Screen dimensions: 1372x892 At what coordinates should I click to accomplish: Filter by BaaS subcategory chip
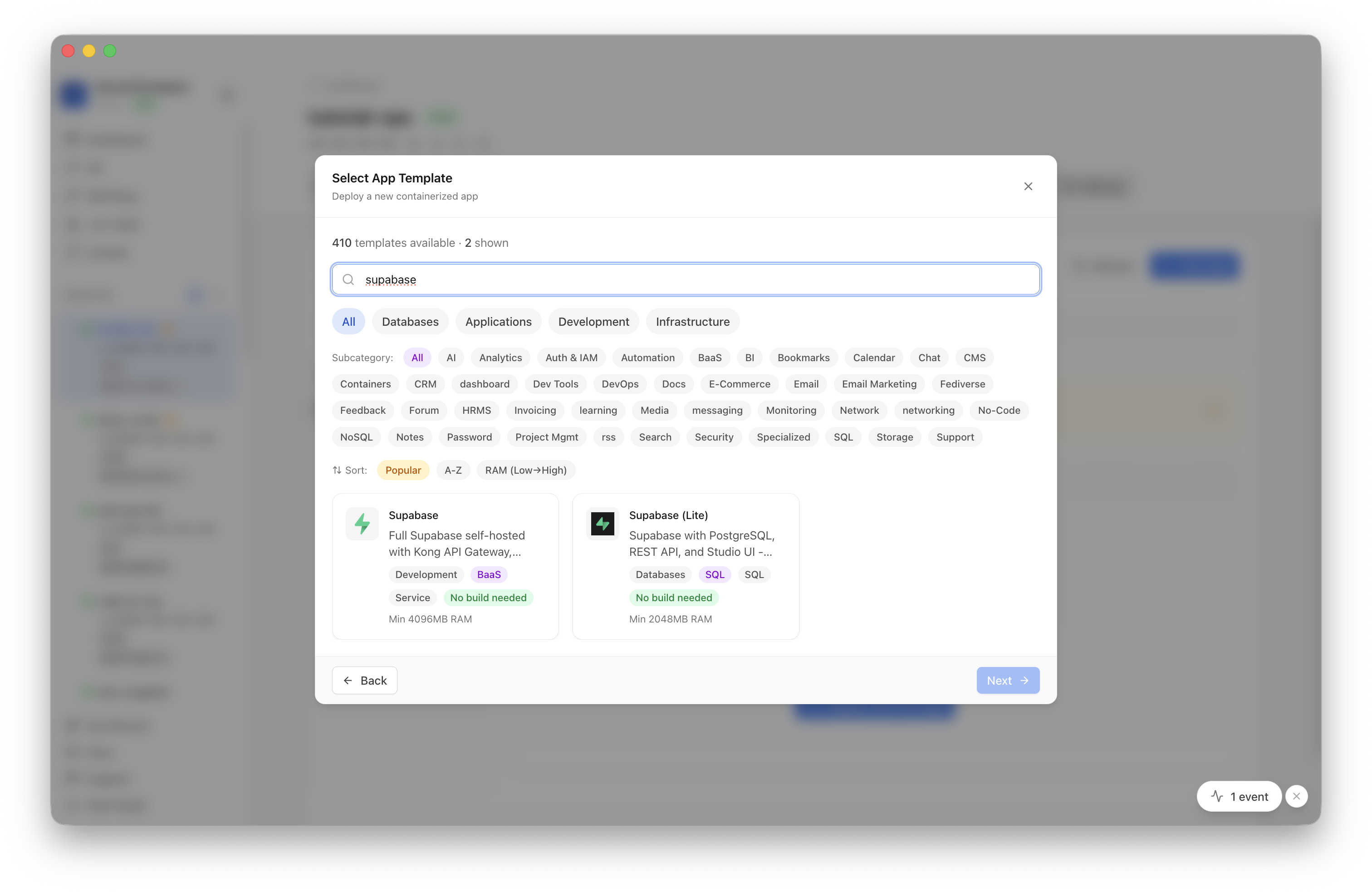[710, 358]
